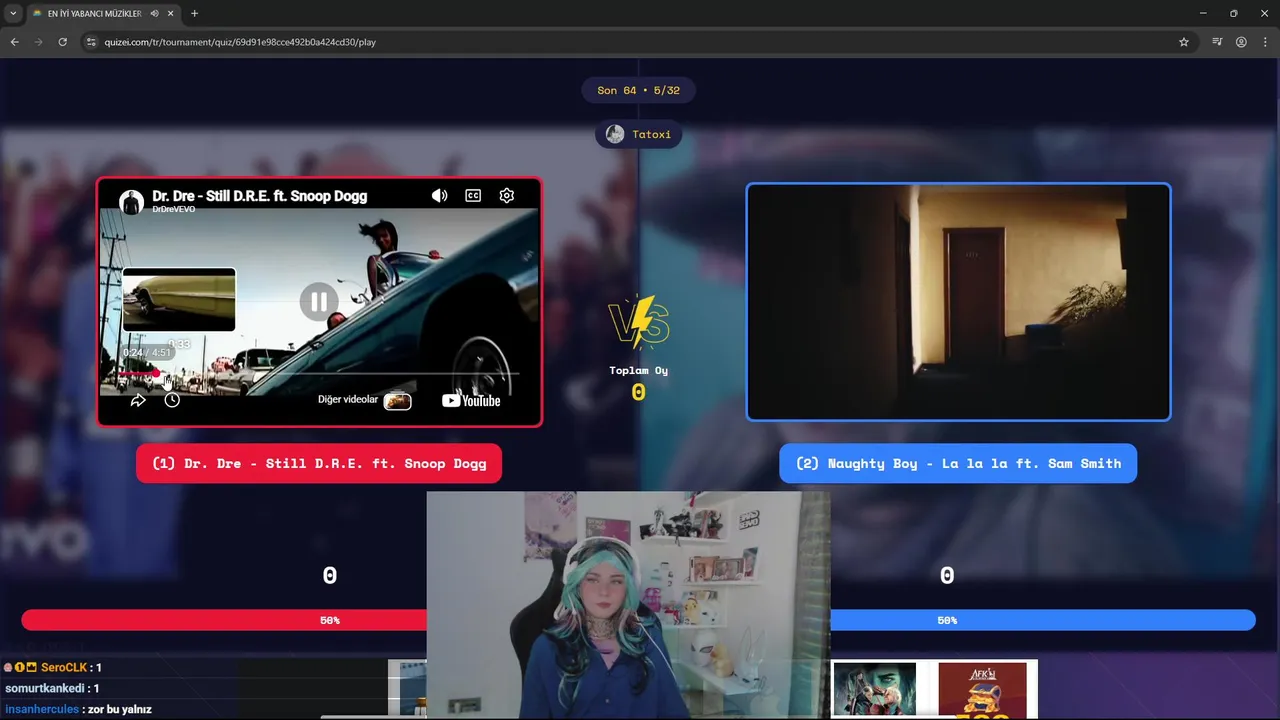Reload the browser page
This screenshot has height=720, width=1280.
(x=62, y=42)
